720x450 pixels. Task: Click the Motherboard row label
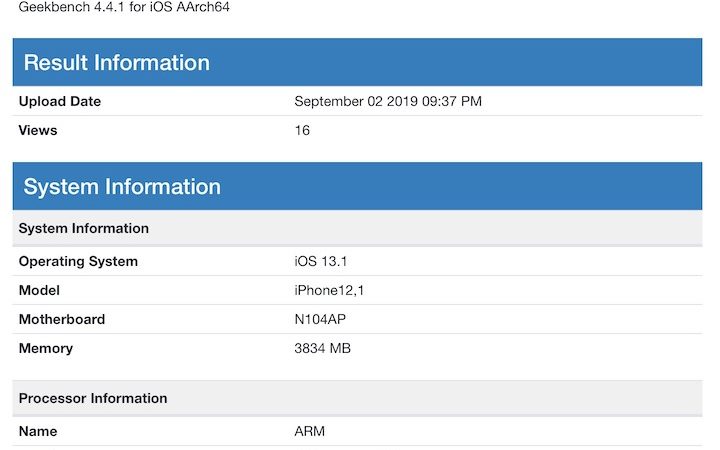(62, 319)
